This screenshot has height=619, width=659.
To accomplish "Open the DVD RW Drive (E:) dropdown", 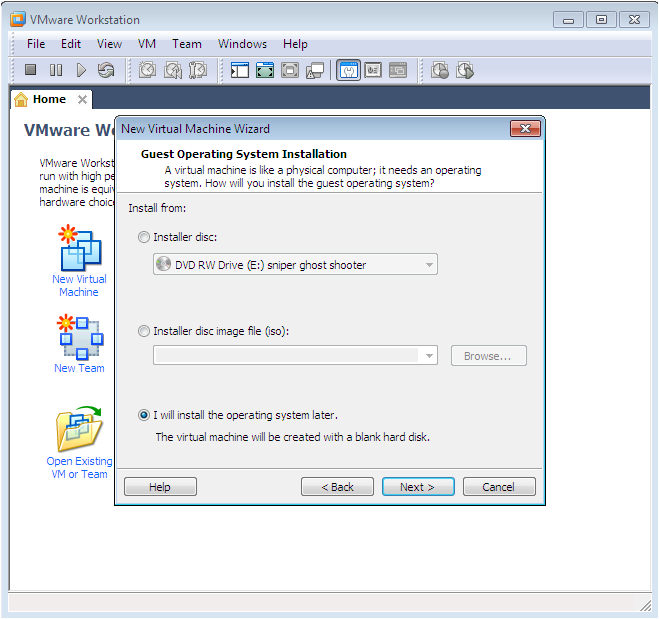I will coord(295,264).
